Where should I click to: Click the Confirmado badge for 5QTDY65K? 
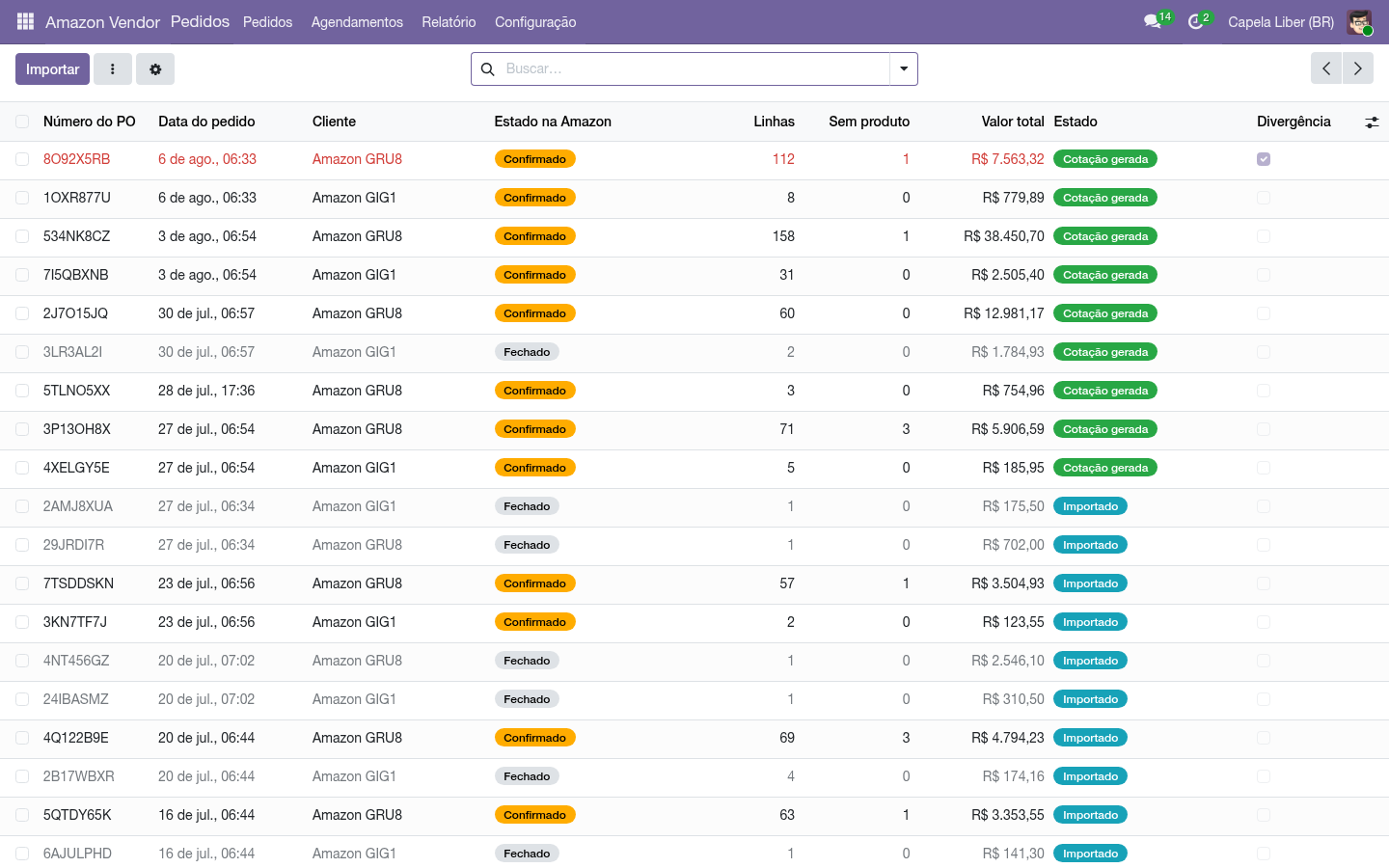pyautogui.click(x=535, y=815)
